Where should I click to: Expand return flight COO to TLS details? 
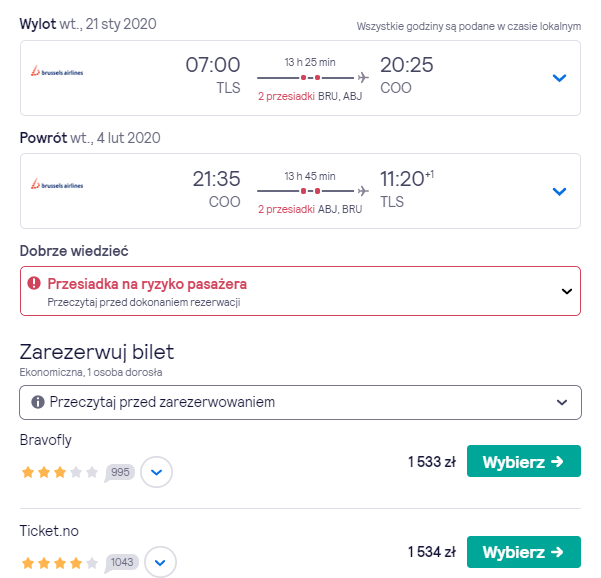click(560, 191)
